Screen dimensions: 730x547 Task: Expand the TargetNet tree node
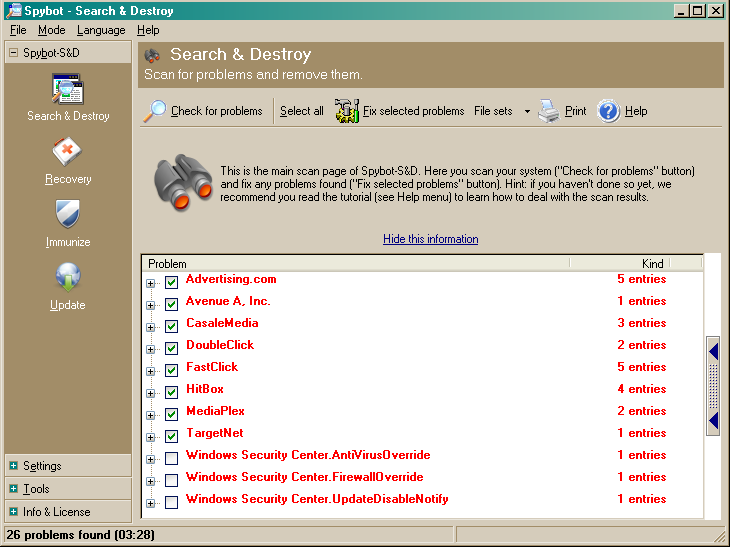tap(150, 437)
